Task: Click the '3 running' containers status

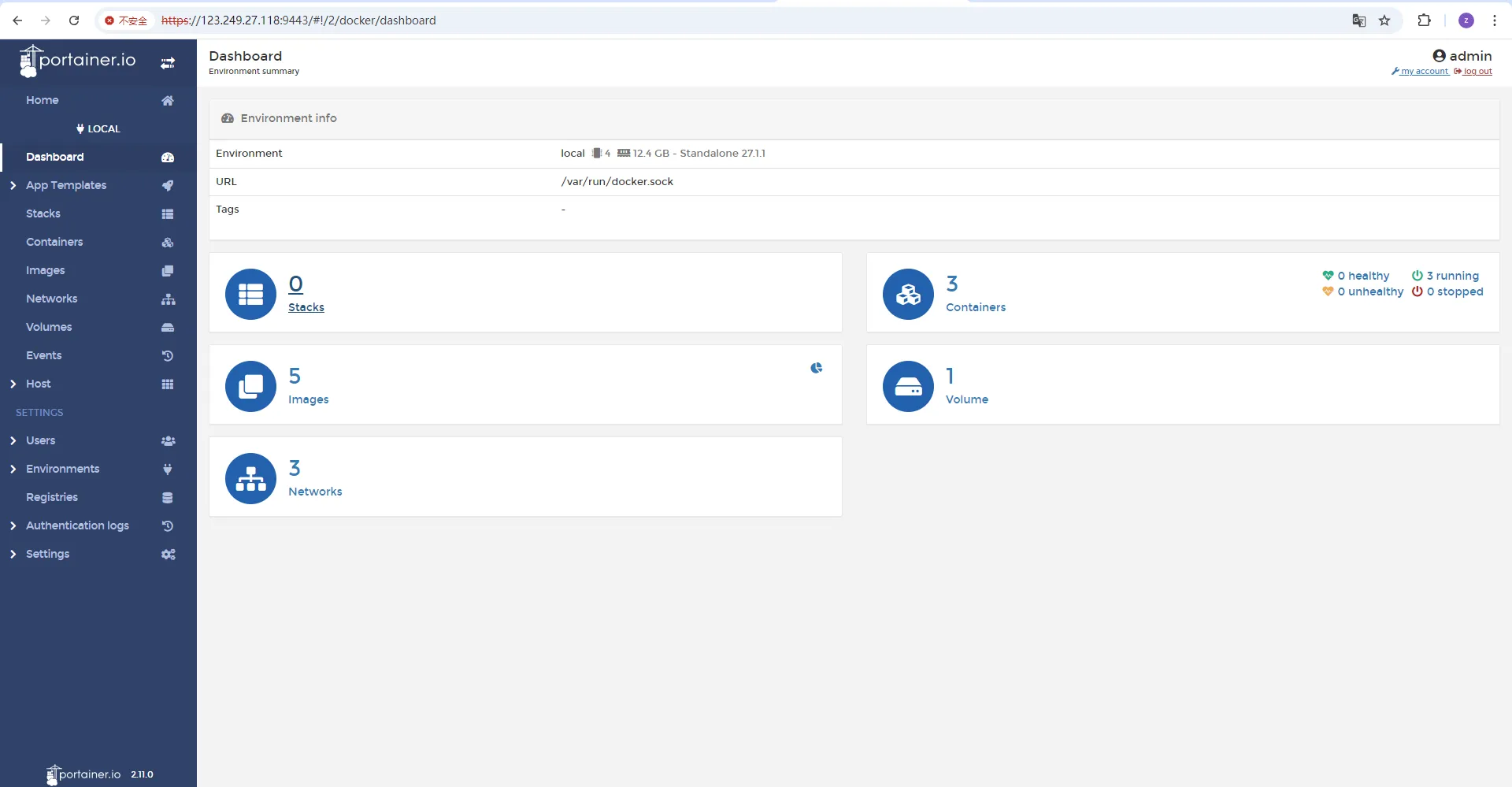Action: click(1446, 277)
